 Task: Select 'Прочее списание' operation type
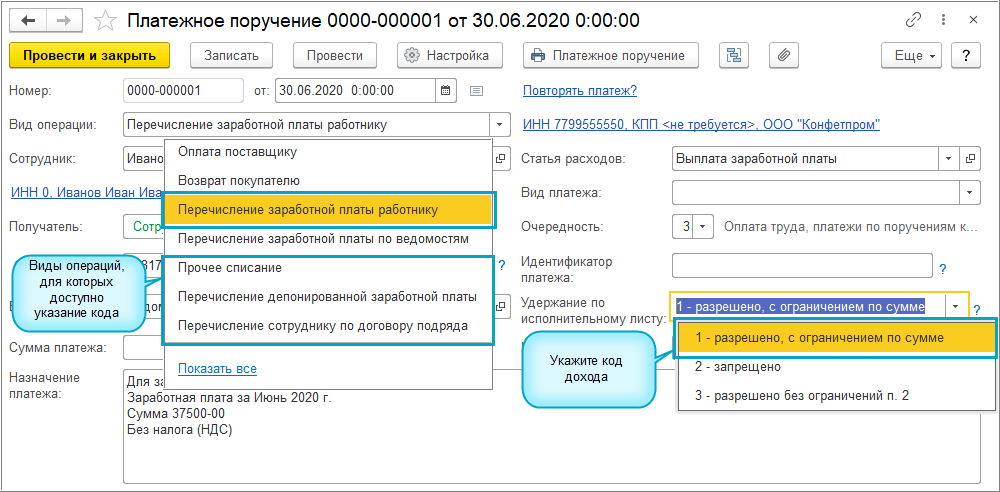230,268
